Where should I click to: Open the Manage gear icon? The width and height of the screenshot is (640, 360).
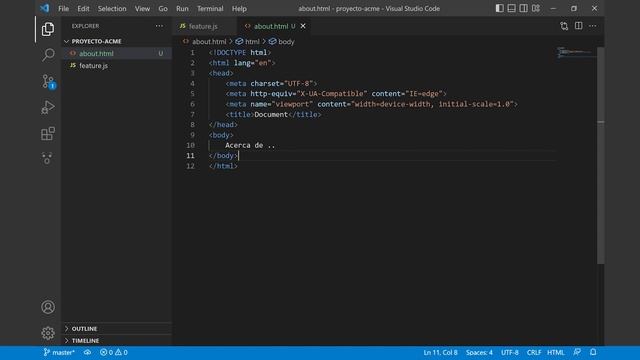[48, 333]
